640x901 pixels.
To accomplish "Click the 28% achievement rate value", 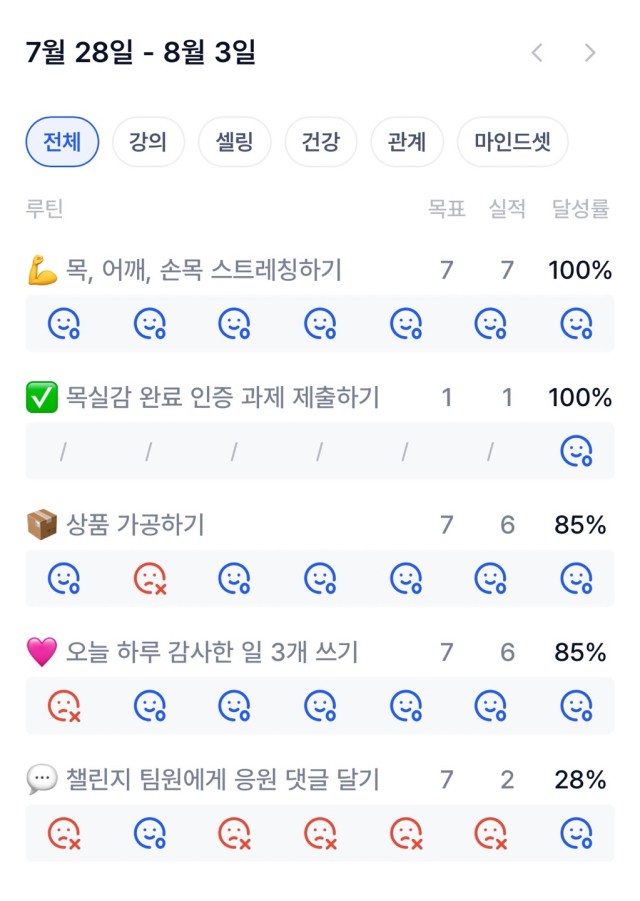I will pos(580,780).
